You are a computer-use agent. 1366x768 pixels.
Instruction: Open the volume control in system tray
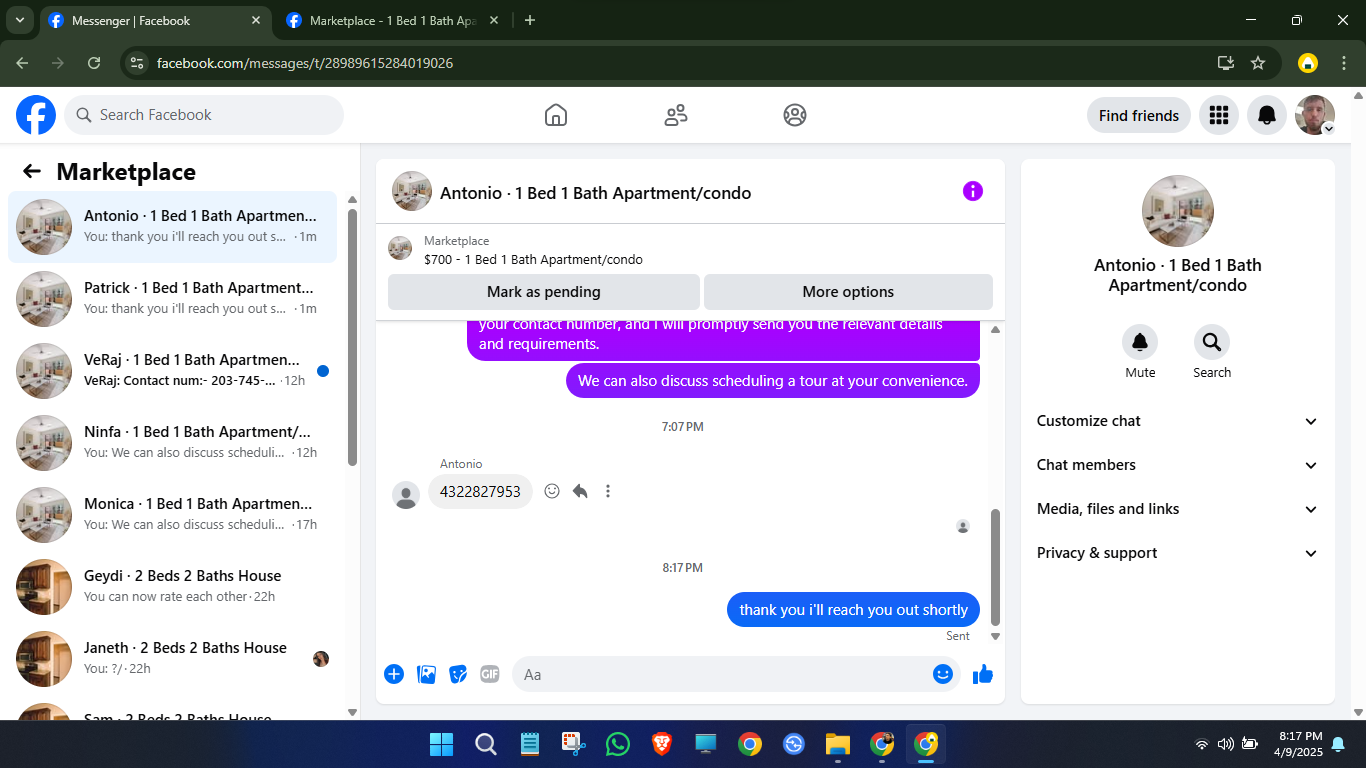pyautogui.click(x=1225, y=744)
